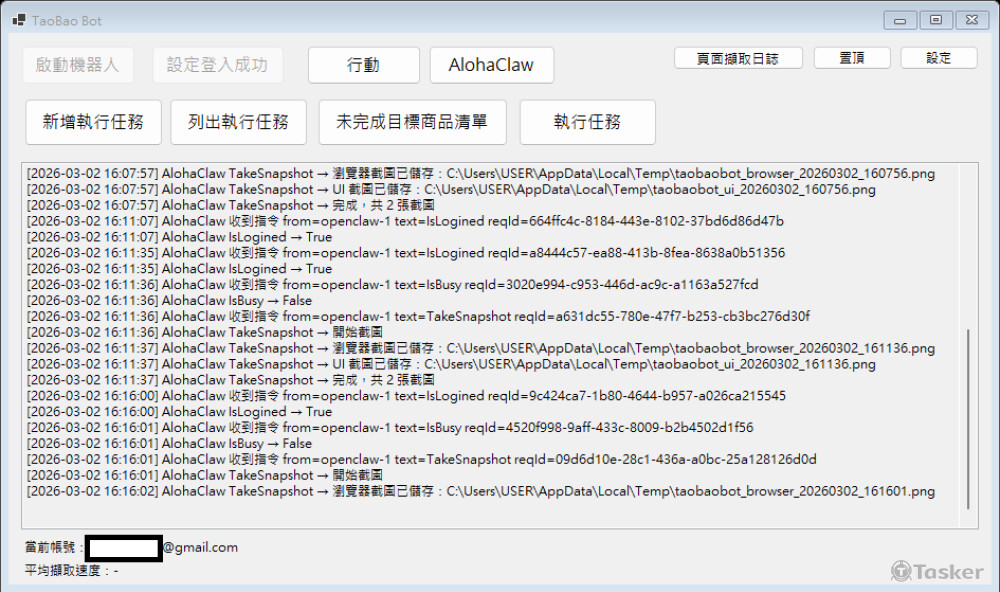Click the 執行任務 button
This screenshot has width=1000, height=592.
coord(587,122)
